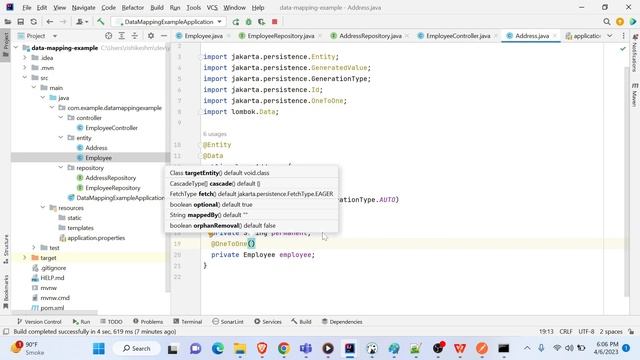Open the Services tool window

268,322
